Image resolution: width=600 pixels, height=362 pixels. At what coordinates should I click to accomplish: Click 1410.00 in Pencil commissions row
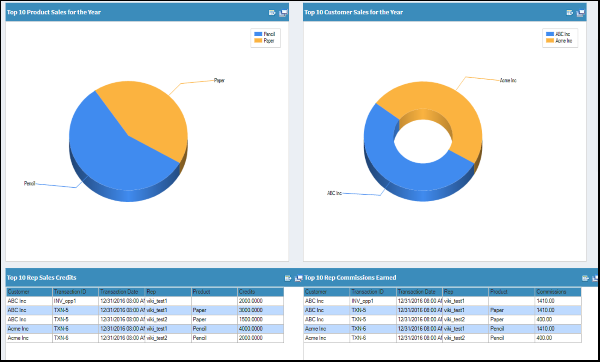tap(558, 329)
